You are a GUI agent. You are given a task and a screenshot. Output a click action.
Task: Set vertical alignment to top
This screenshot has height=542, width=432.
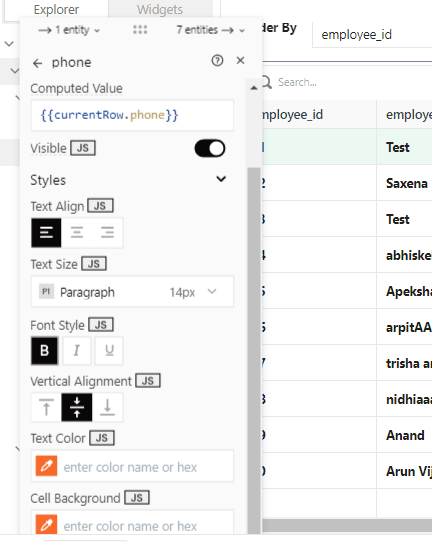(46, 407)
